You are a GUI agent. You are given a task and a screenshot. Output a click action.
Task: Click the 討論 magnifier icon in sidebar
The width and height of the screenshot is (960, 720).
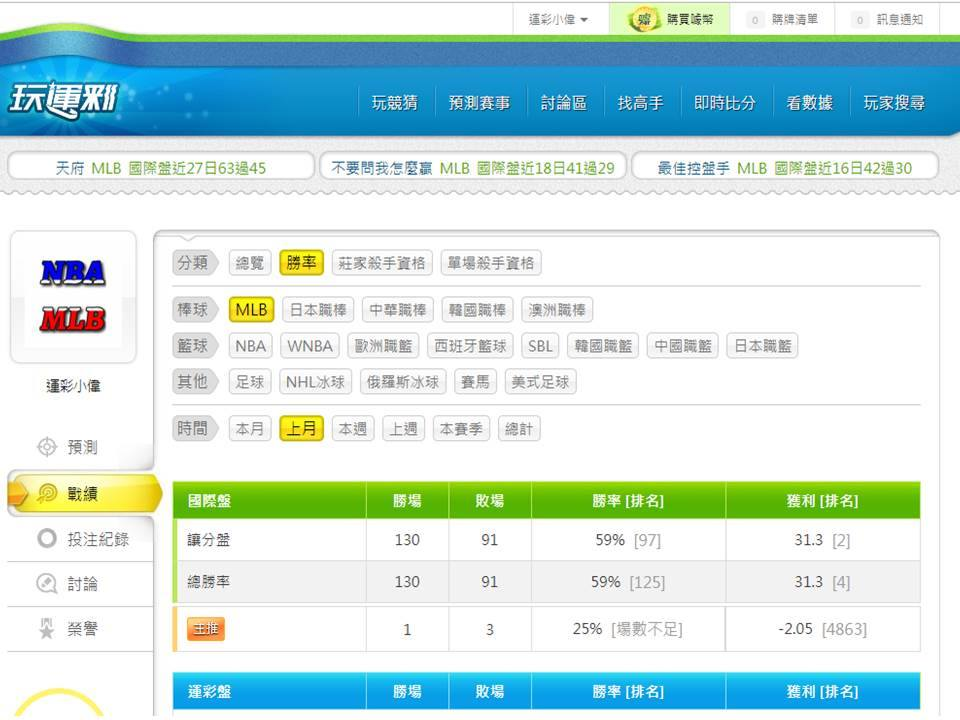pos(47,583)
